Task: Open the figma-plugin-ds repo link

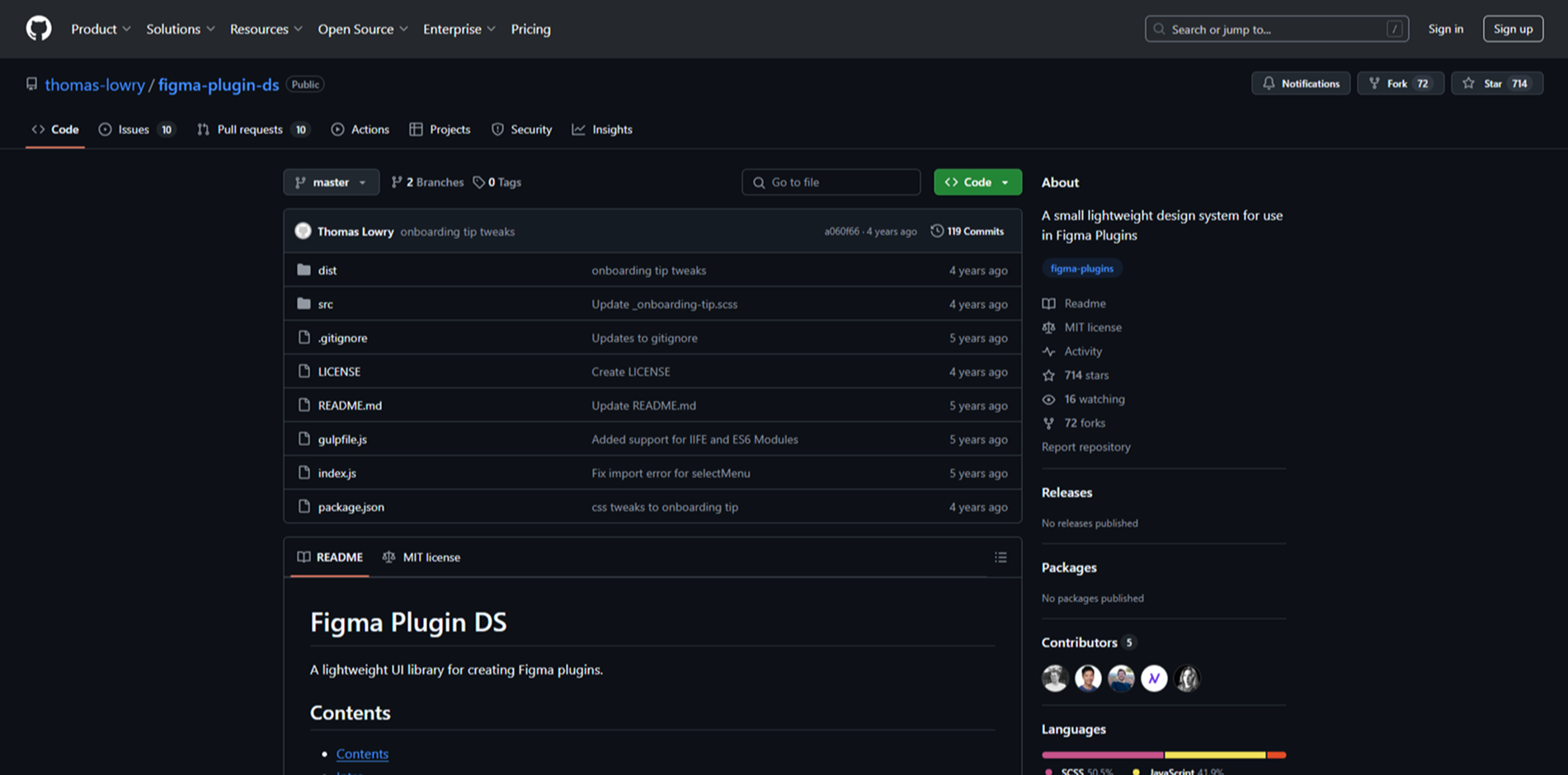Action: [x=219, y=85]
